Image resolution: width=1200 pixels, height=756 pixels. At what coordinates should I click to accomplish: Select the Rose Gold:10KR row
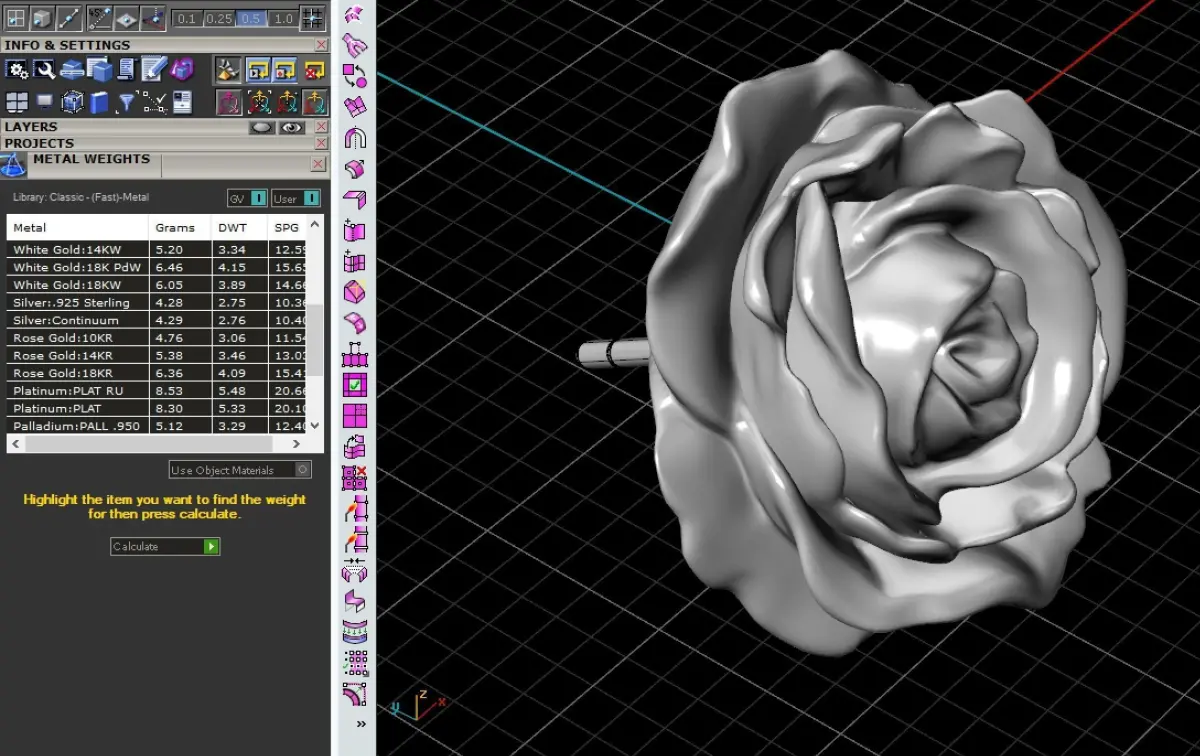157,338
